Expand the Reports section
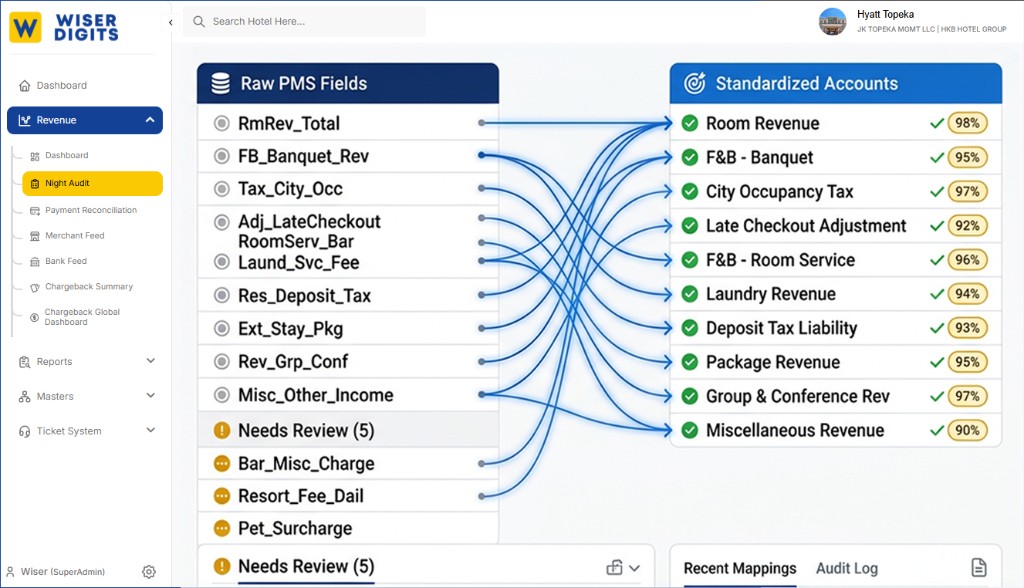The height and width of the screenshot is (588, 1024). click(x=152, y=360)
